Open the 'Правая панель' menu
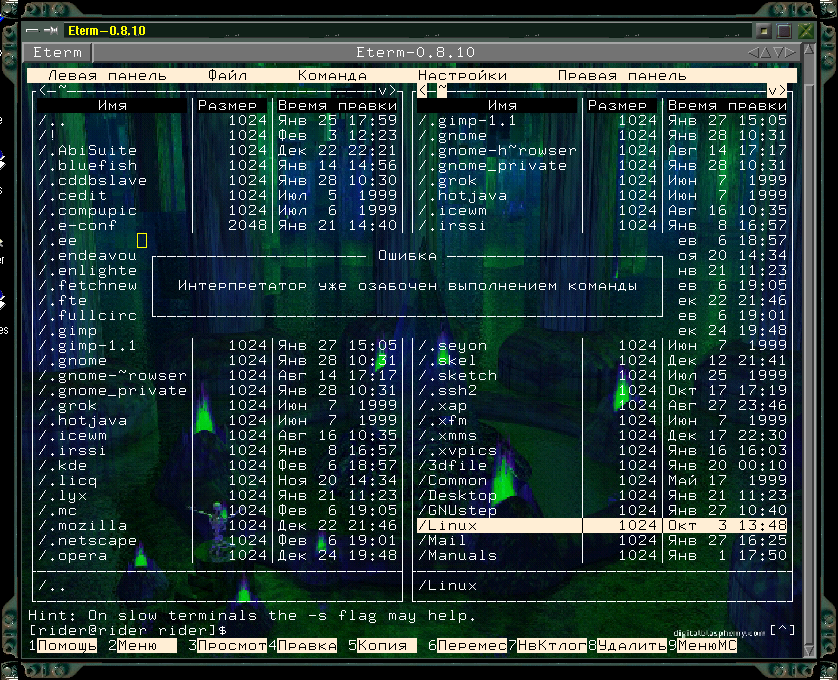The image size is (838, 680). (622, 75)
